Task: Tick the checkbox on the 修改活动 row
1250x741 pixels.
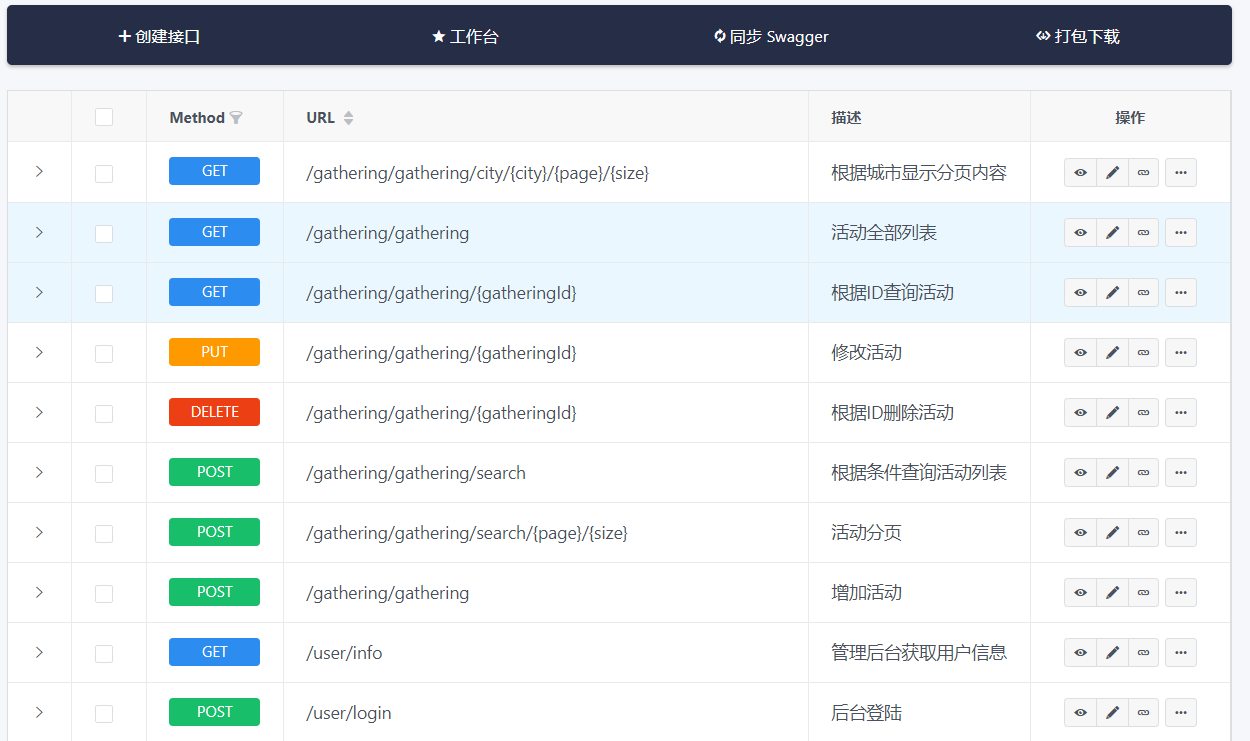Action: (x=104, y=353)
